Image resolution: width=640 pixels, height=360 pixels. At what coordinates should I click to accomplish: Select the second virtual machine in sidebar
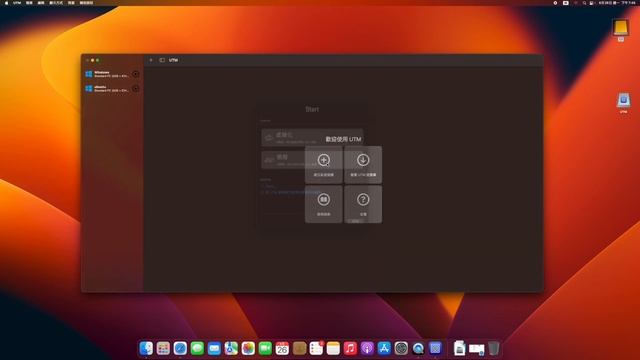coord(112,89)
